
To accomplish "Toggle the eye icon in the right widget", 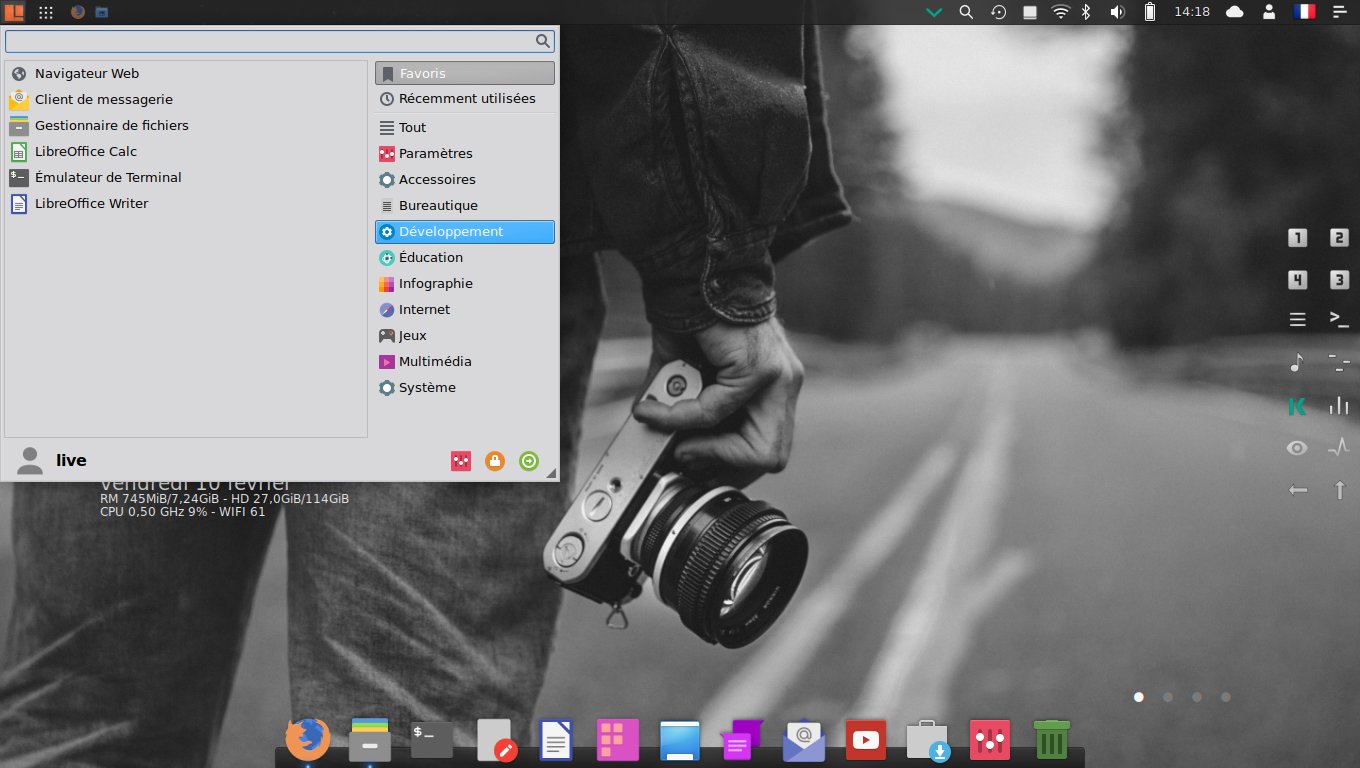I will 1297,448.
